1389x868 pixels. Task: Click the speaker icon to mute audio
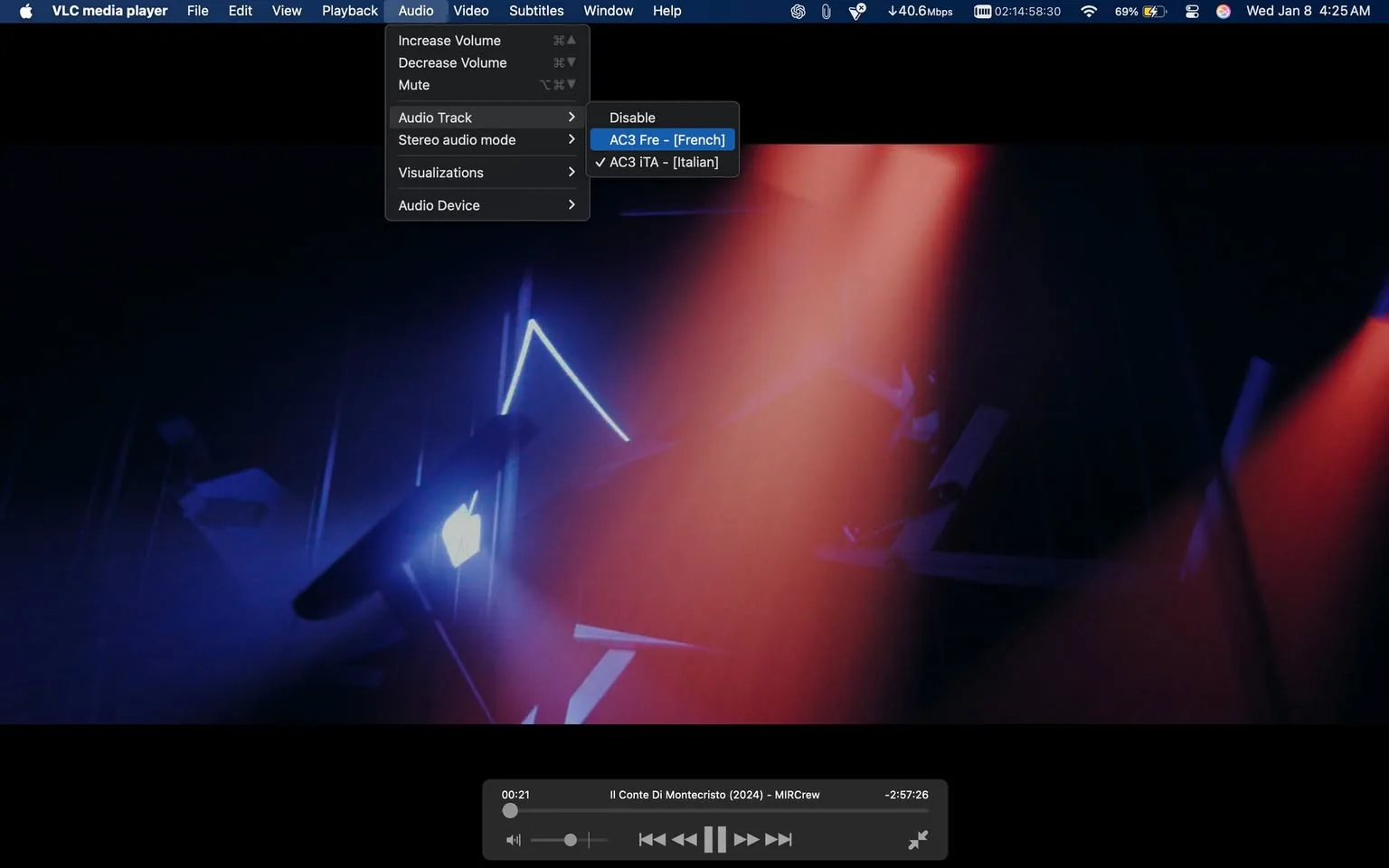pyautogui.click(x=513, y=839)
